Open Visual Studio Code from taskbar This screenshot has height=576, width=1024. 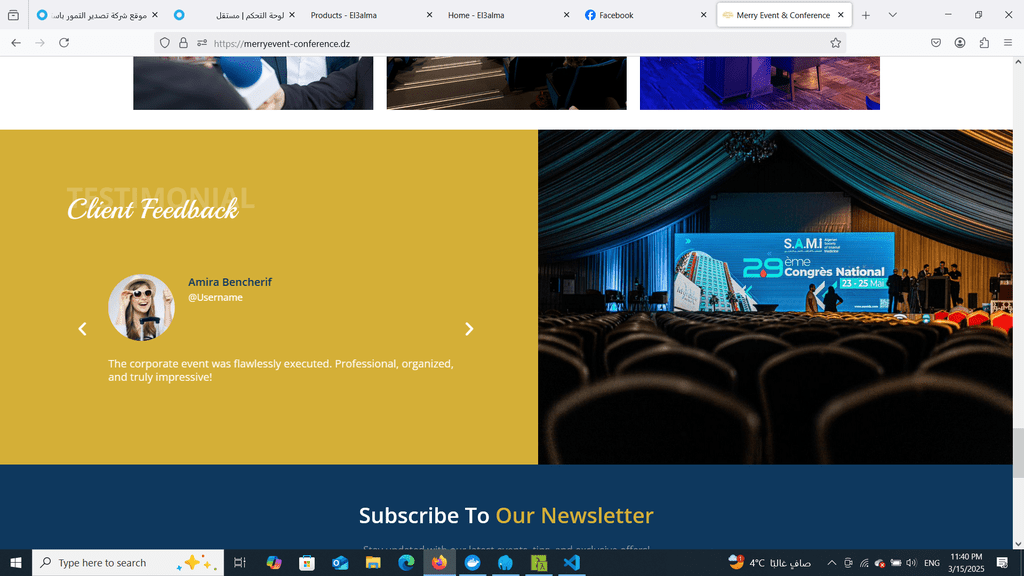pos(571,562)
